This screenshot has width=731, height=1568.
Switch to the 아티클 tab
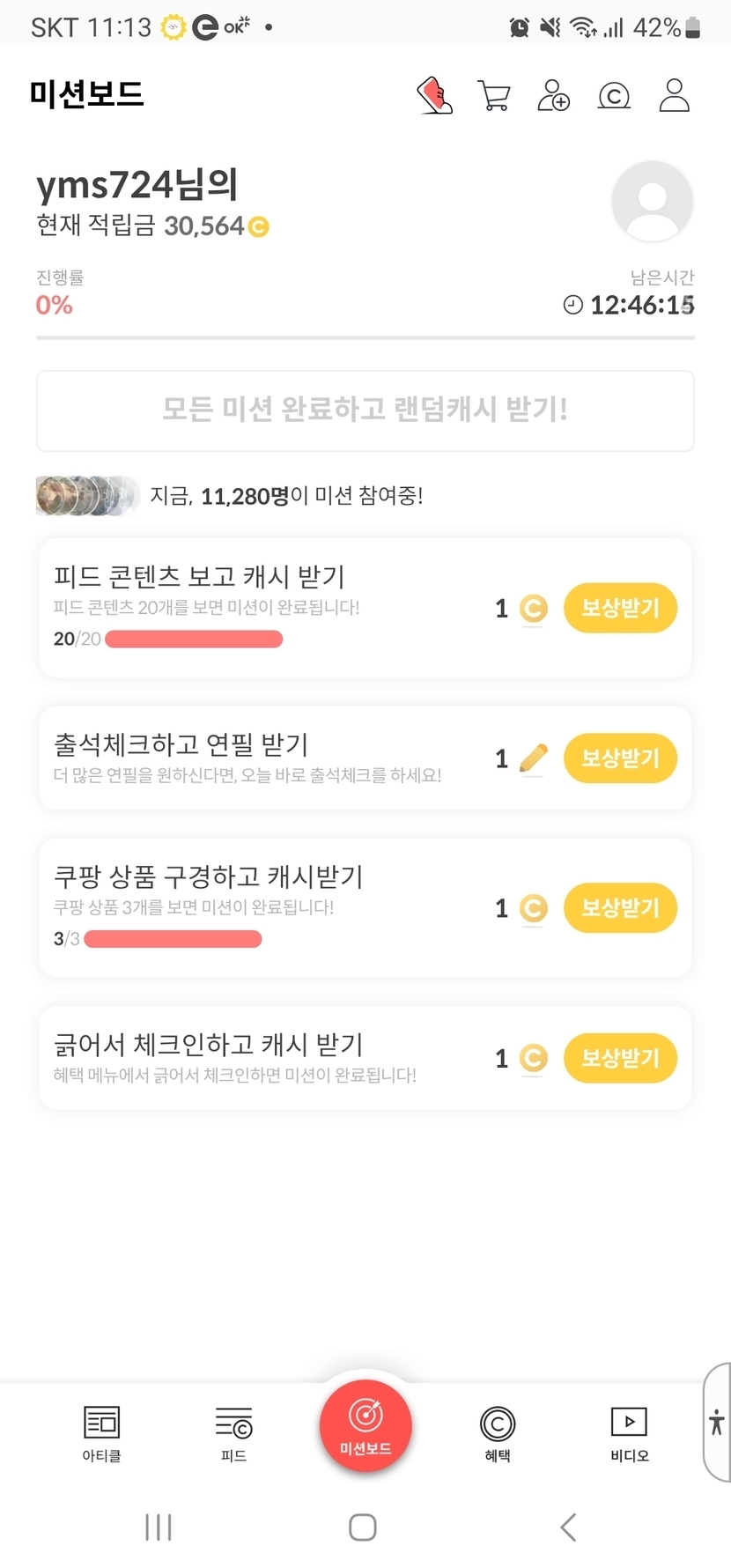click(101, 1433)
